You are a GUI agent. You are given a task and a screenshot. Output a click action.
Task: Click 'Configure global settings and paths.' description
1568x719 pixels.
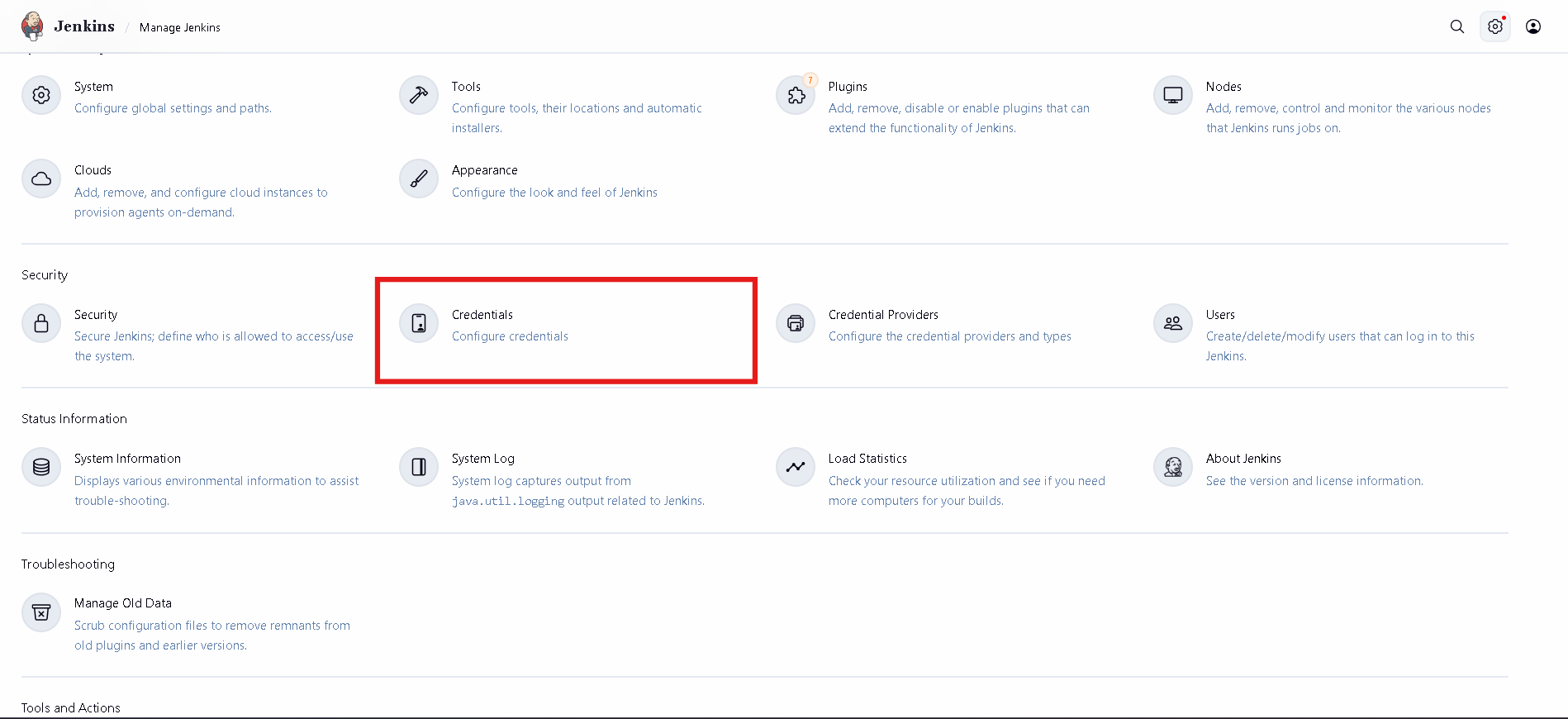173,108
